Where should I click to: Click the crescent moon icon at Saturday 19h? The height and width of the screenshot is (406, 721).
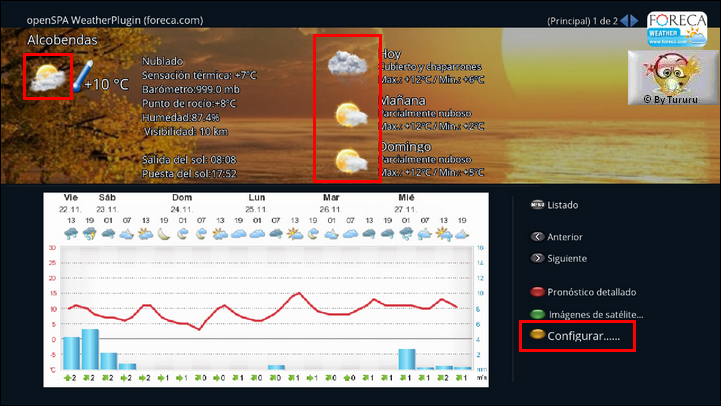[164, 234]
